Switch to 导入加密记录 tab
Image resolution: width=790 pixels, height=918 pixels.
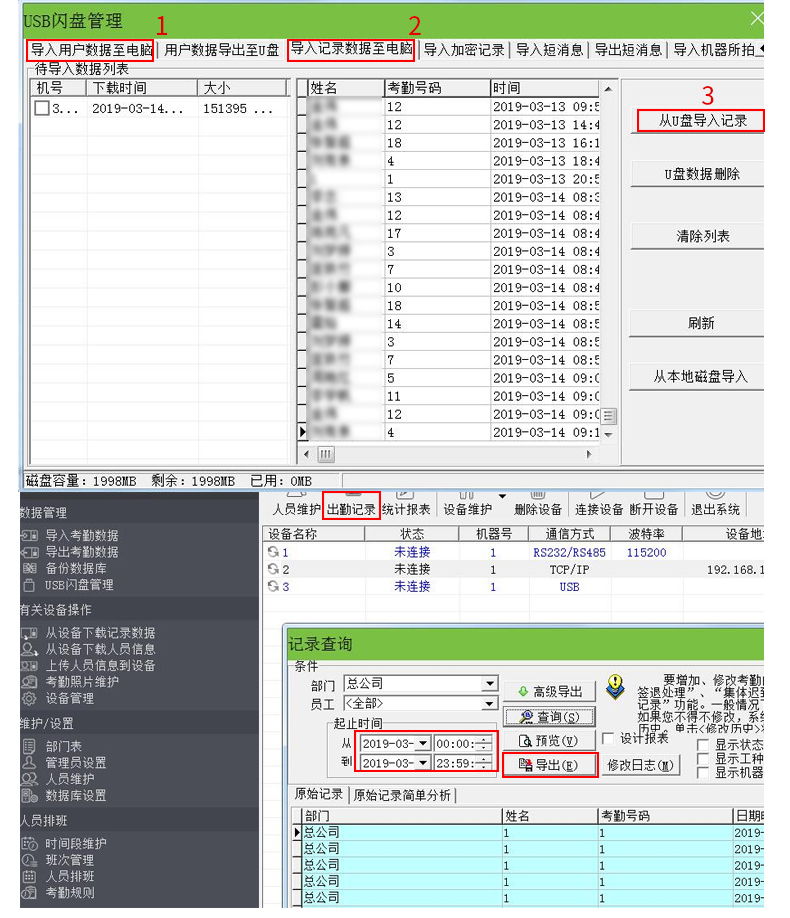[x=464, y=50]
